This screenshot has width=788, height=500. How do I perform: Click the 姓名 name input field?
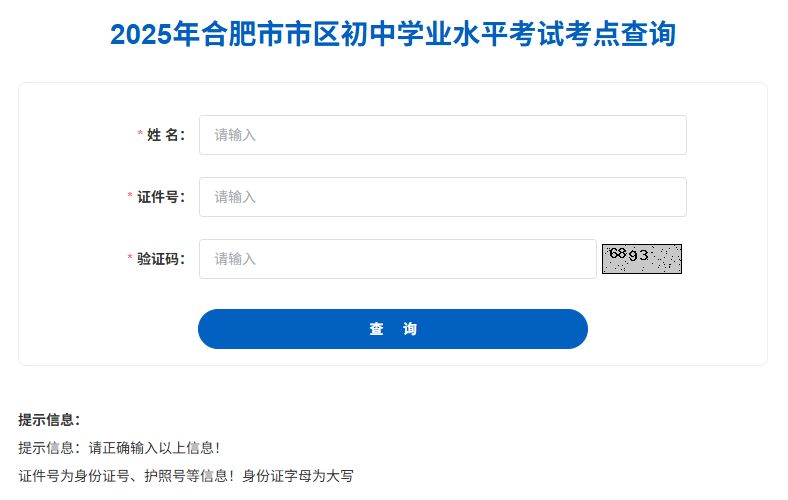(x=443, y=135)
